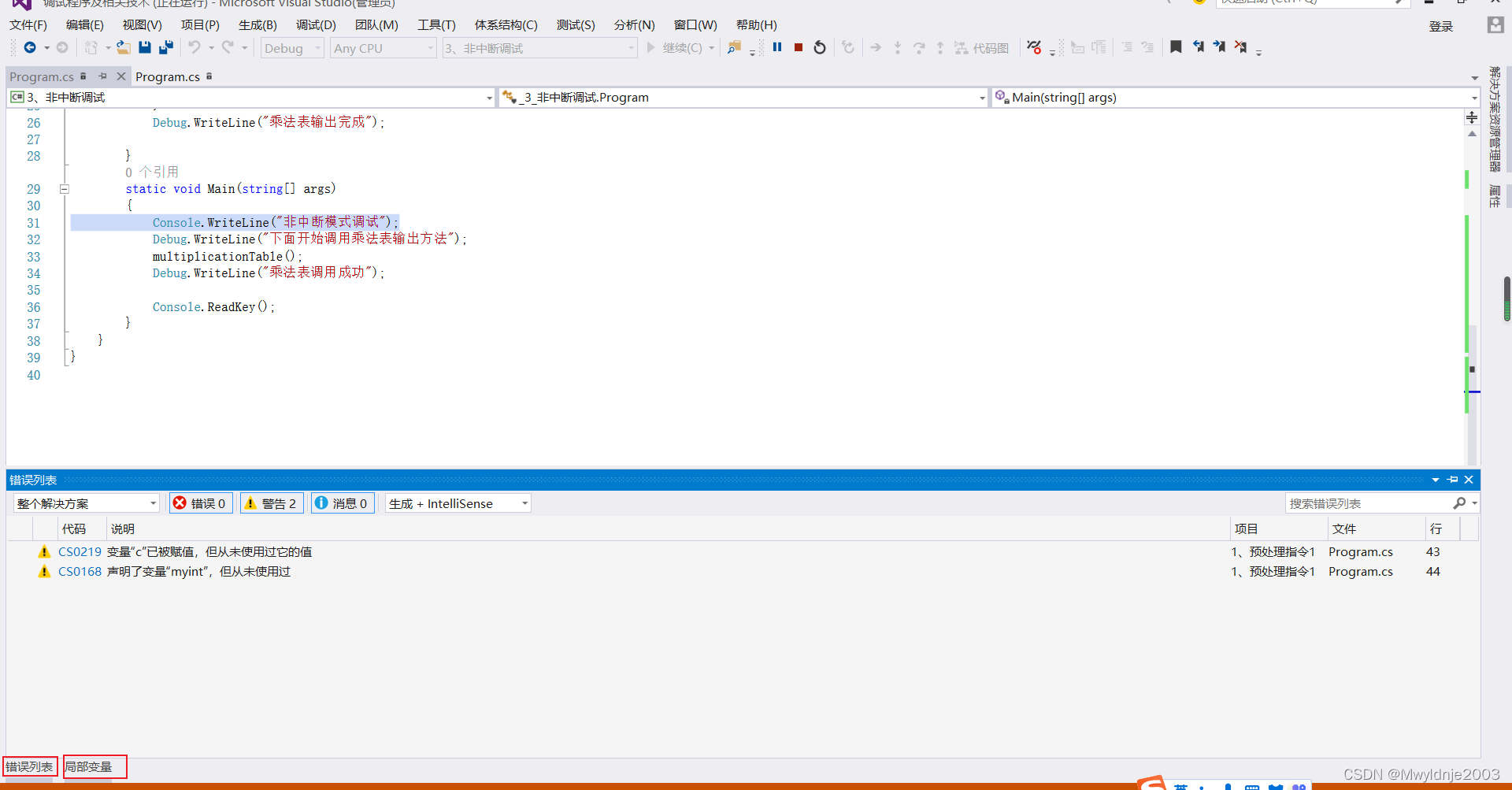Open 工具(T) menu
The image size is (1512, 790).
436,25
